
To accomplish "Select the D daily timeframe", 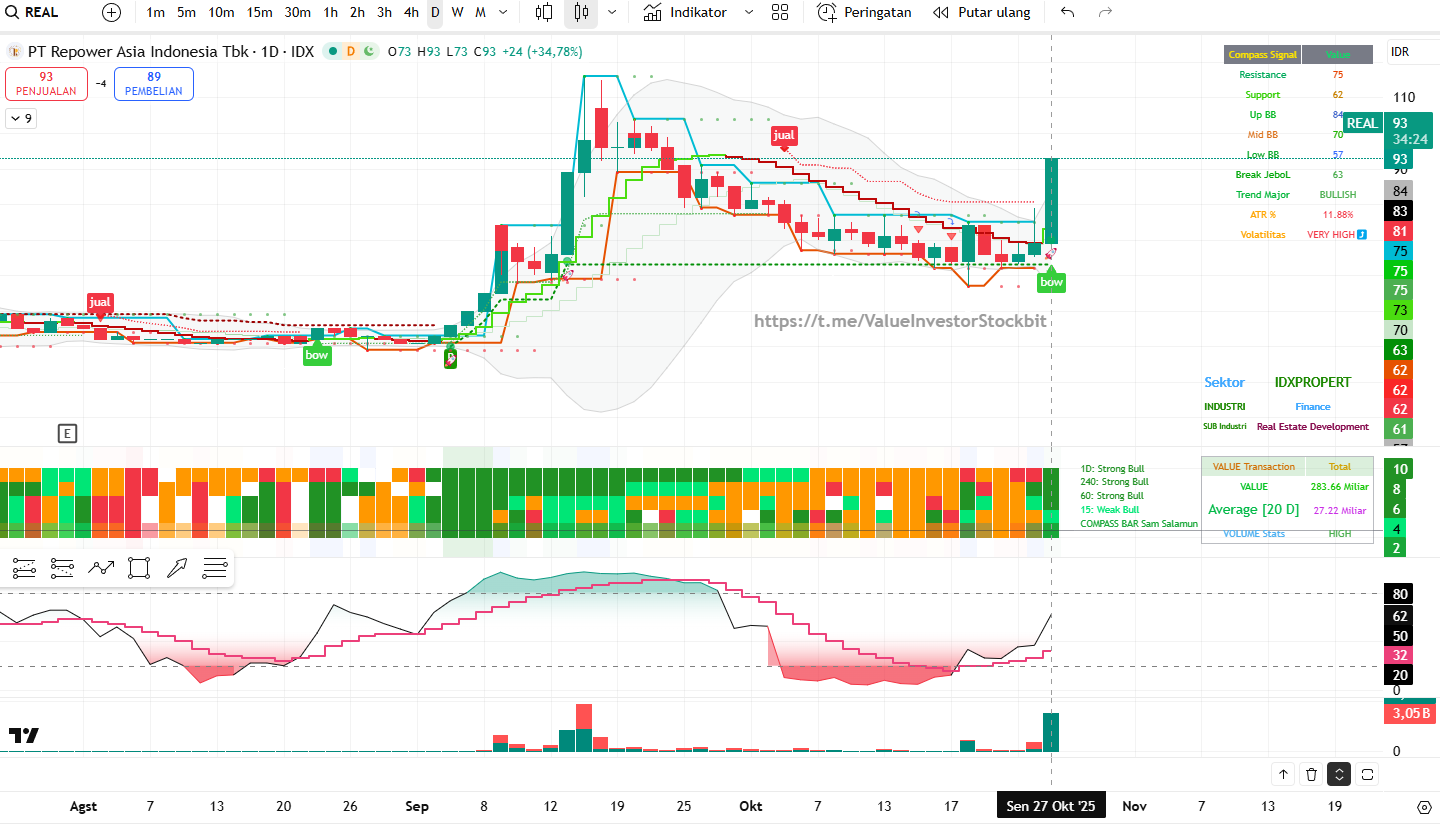I will click(435, 13).
